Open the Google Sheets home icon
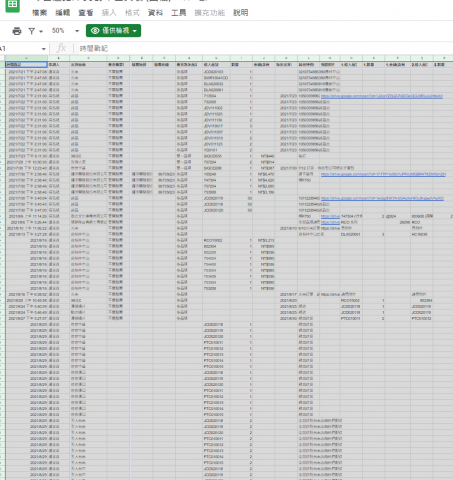This screenshot has height=480, width=453. click(13, 5)
